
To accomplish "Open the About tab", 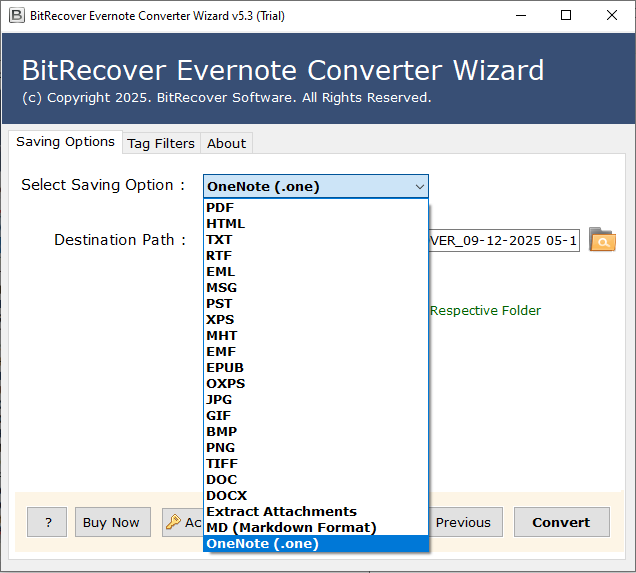I will coord(226,144).
